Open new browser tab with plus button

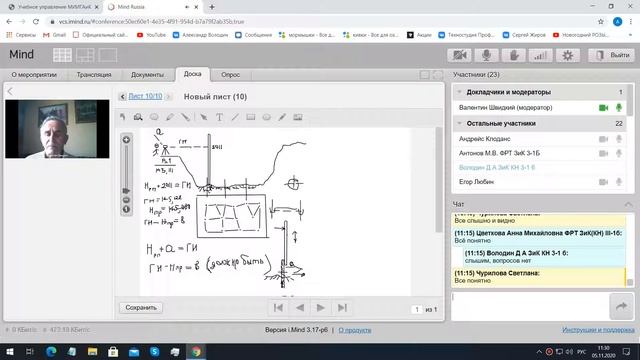click(212, 7)
